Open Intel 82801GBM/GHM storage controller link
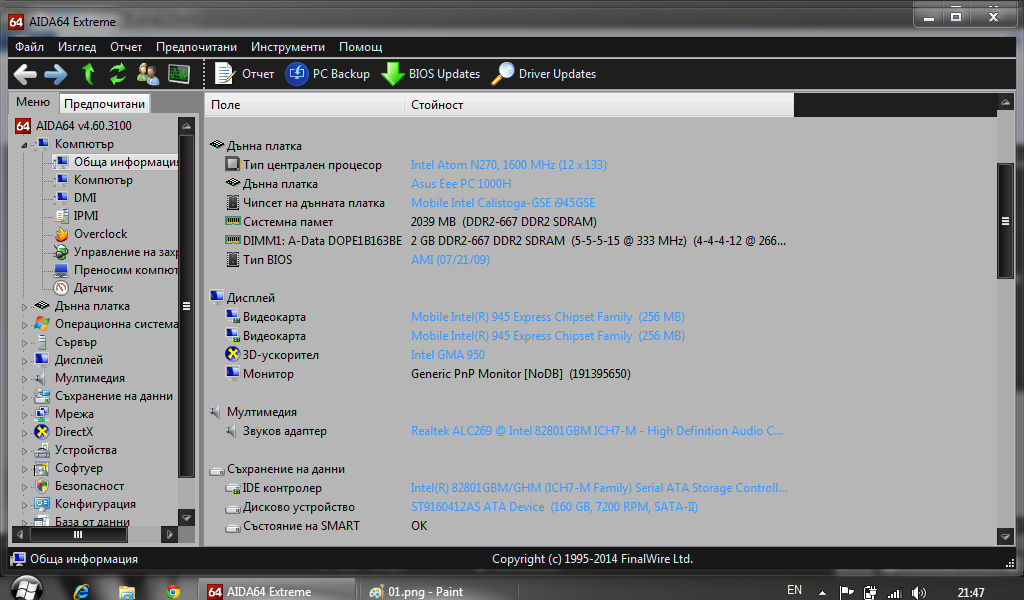1024x600 pixels. tap(599, 488)
